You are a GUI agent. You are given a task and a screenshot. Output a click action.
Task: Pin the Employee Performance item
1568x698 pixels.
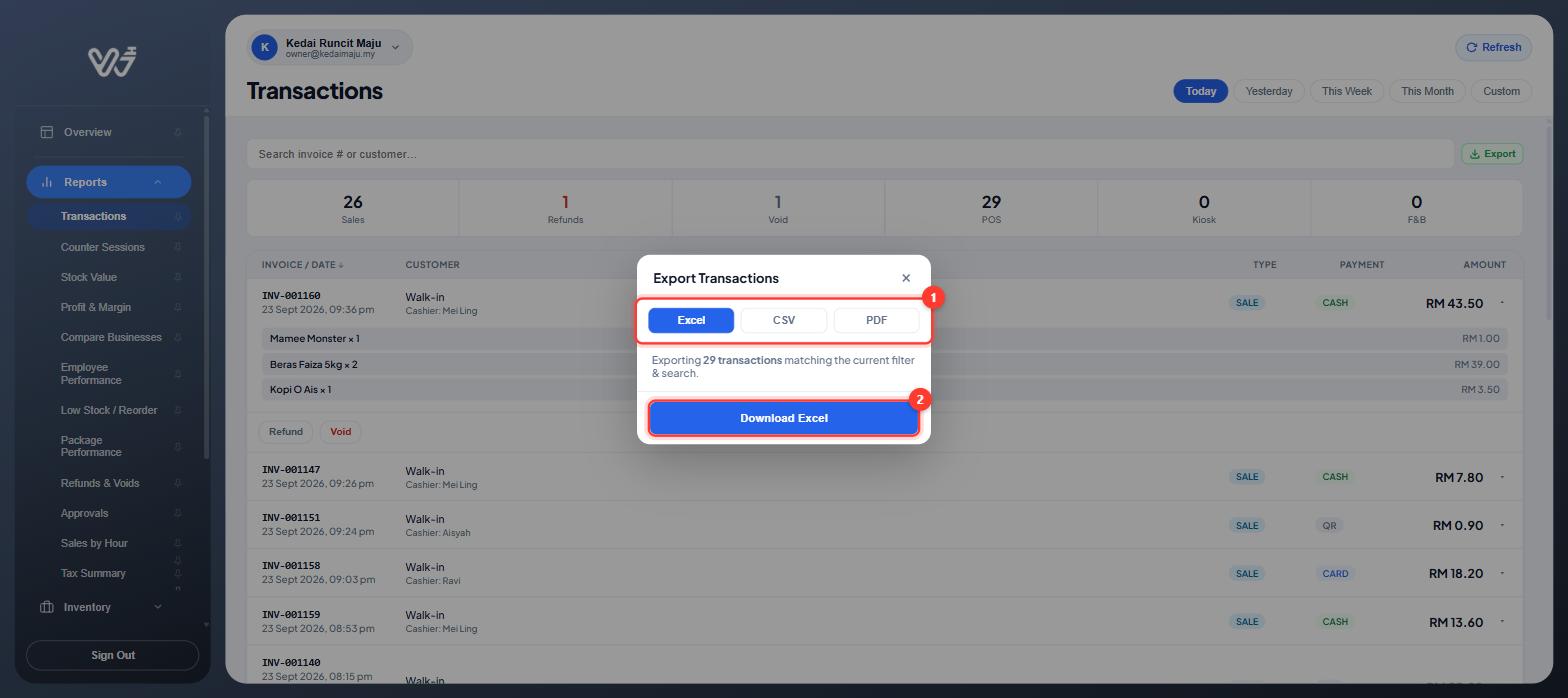[178, 374]
